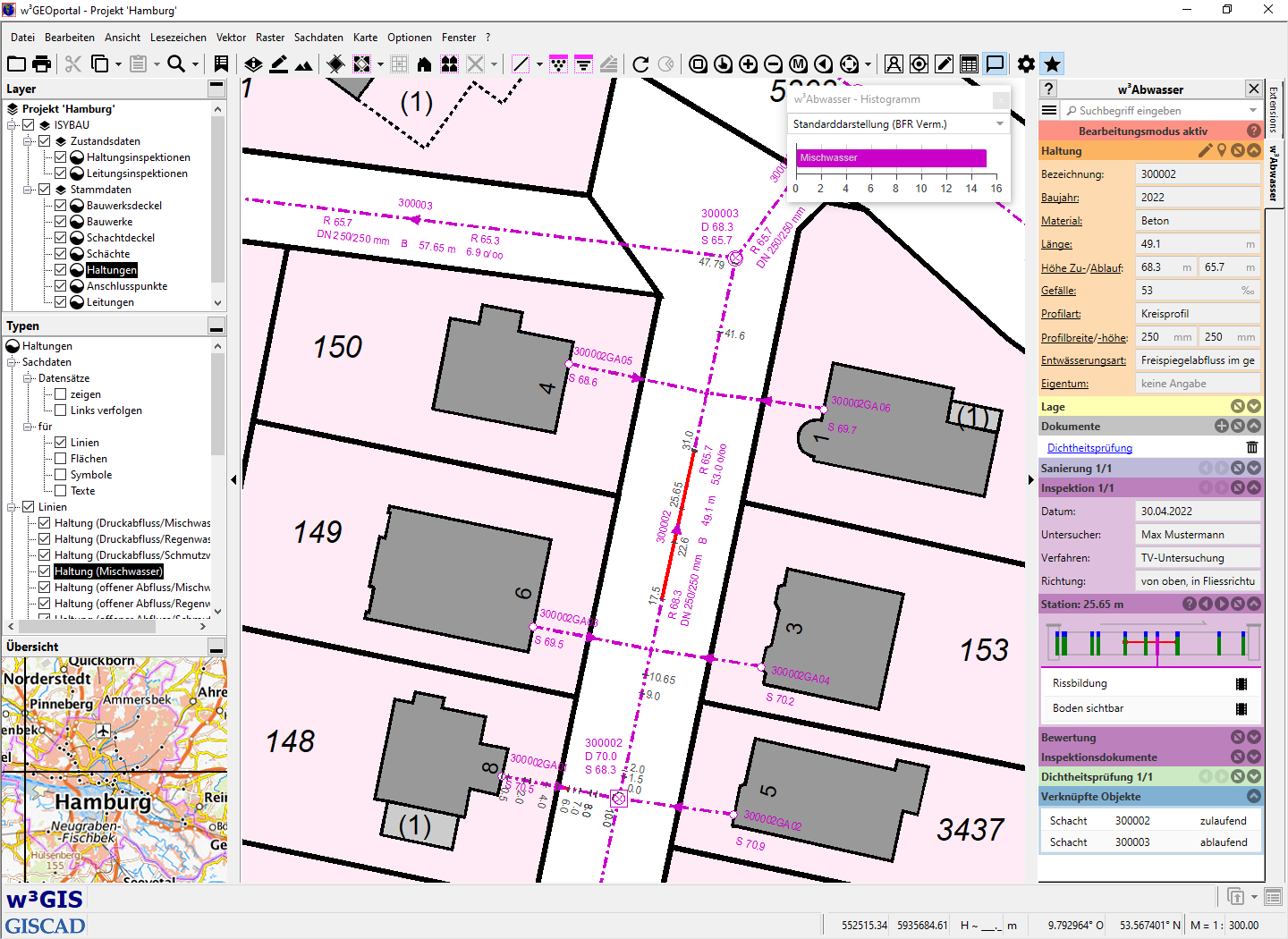Toggle the Anschlusspunkte layer checkbox

(61, 286)
